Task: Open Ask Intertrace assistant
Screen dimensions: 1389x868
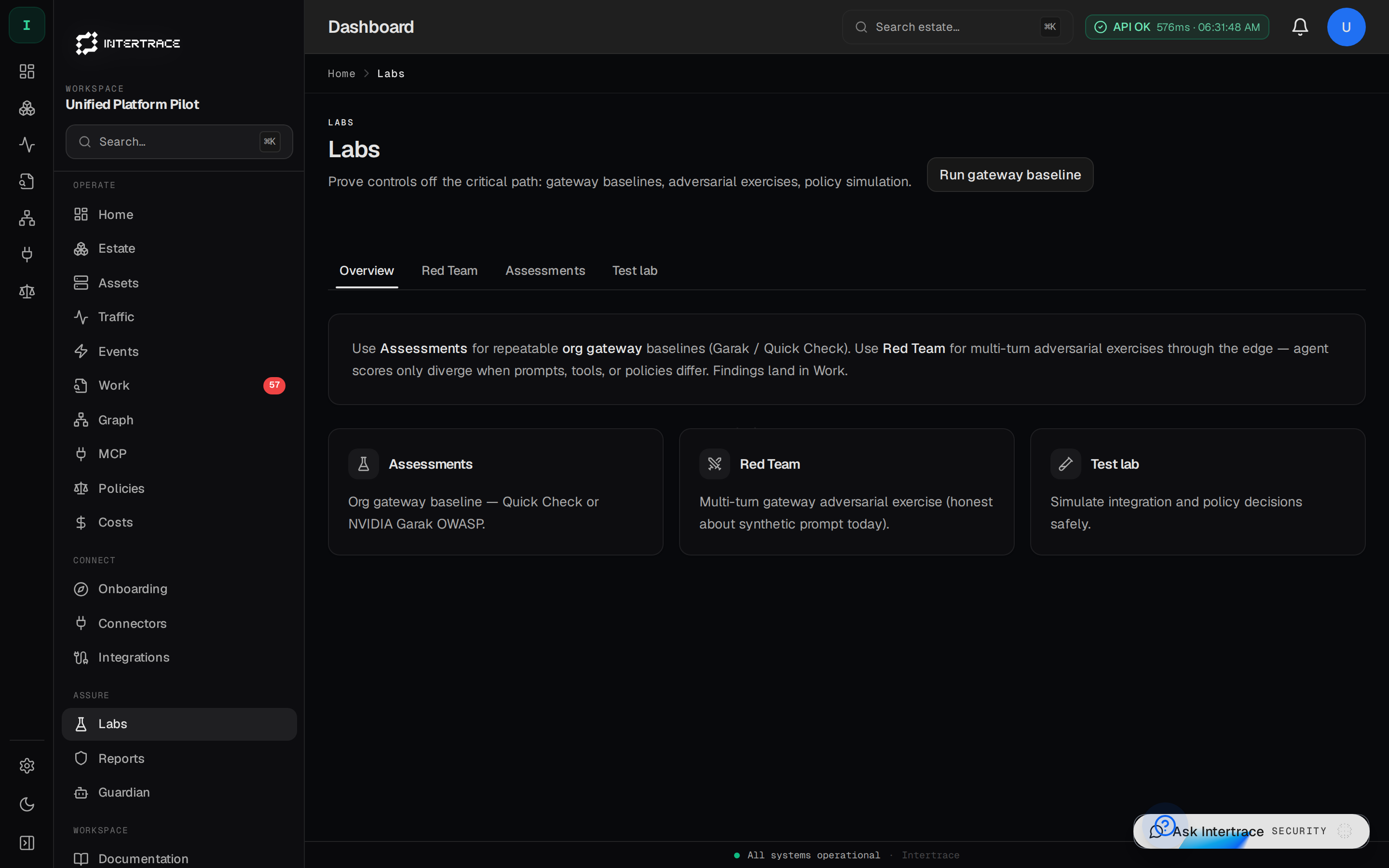Action: pos(1251,831)
